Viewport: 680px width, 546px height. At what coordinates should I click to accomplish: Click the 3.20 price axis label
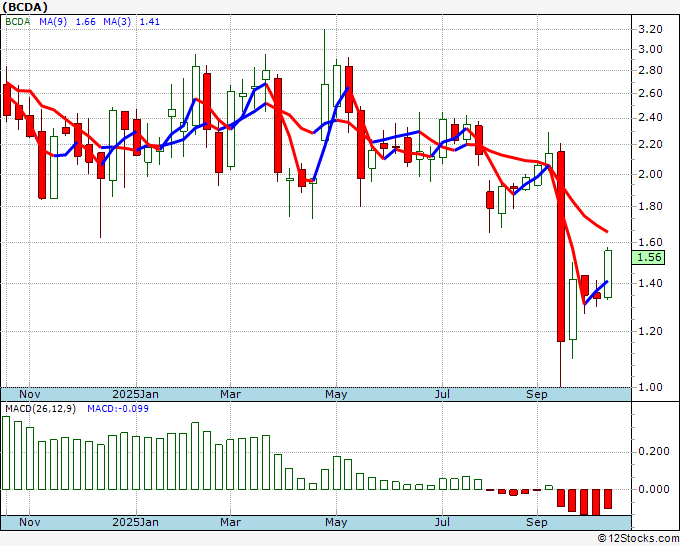pos(651,29)
